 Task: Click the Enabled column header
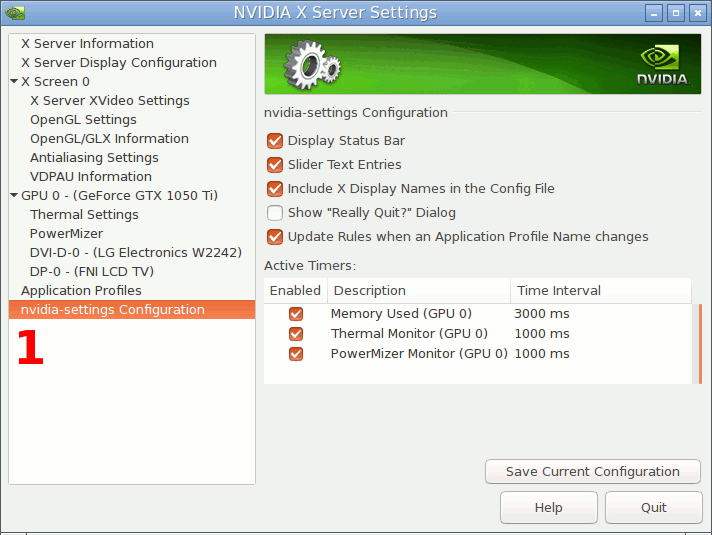[296, 291]
